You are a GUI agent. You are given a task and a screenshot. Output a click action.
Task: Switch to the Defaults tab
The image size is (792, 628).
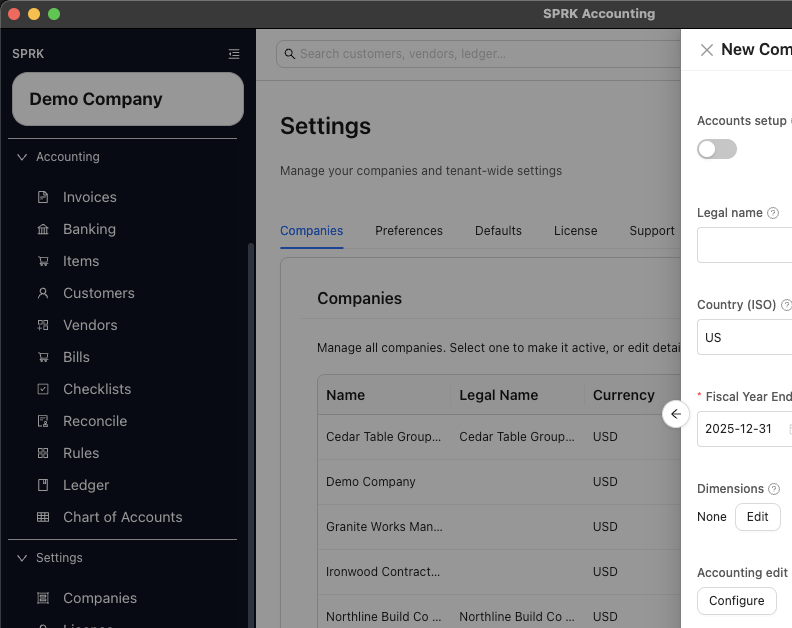click(498, 231)
